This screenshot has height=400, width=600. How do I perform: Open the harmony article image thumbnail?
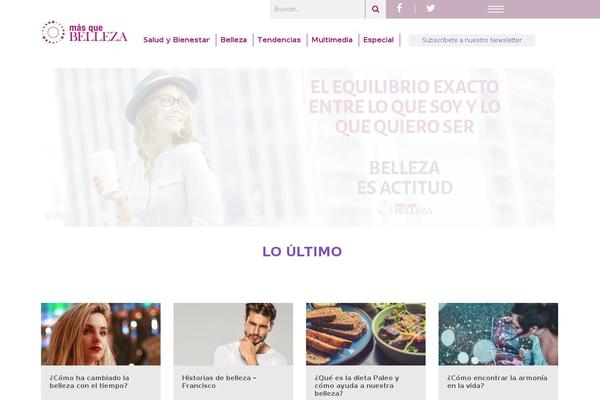point(498,334)
